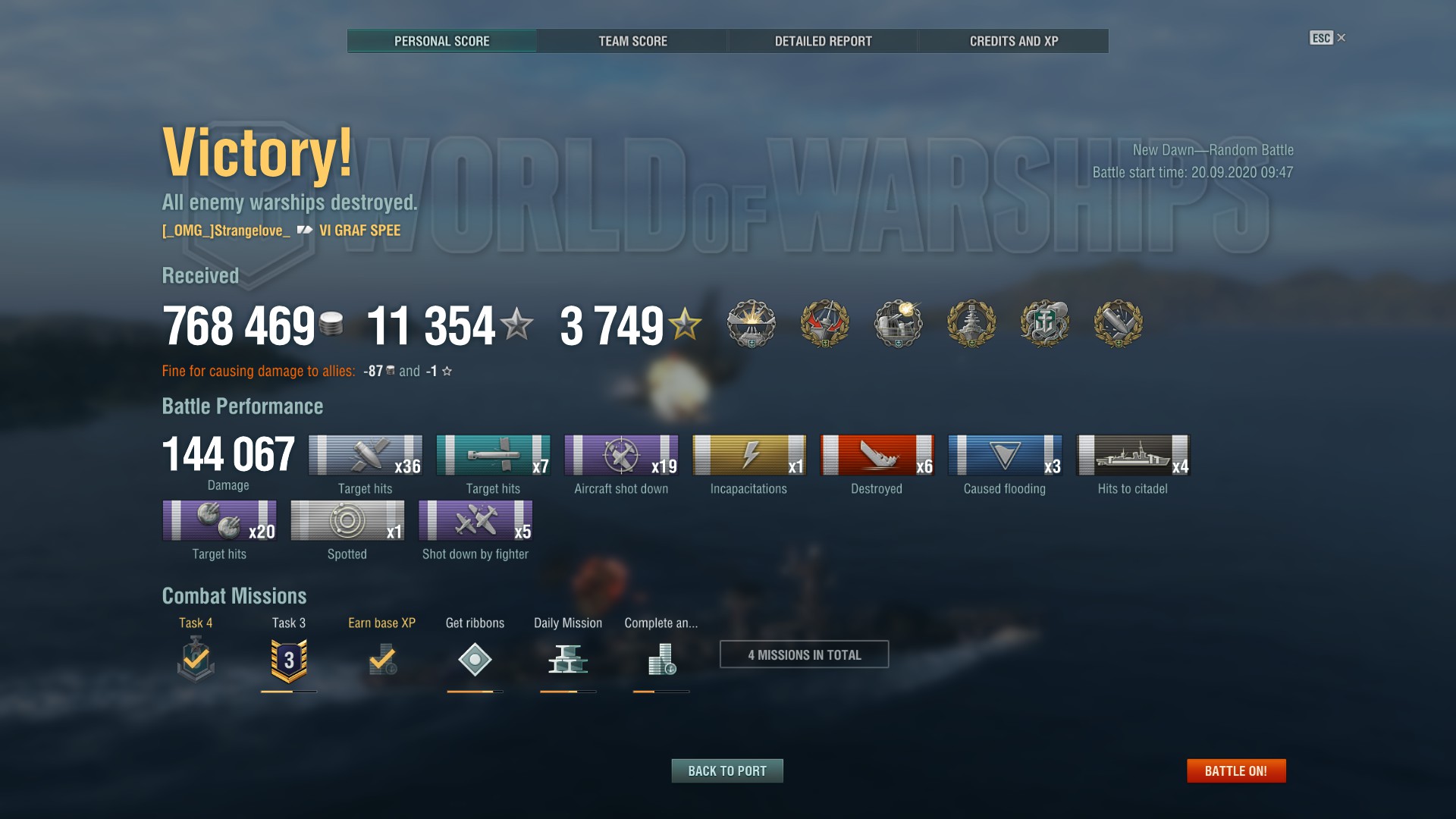Click the Destroyed x6 red ribbon

pos(877,455)
